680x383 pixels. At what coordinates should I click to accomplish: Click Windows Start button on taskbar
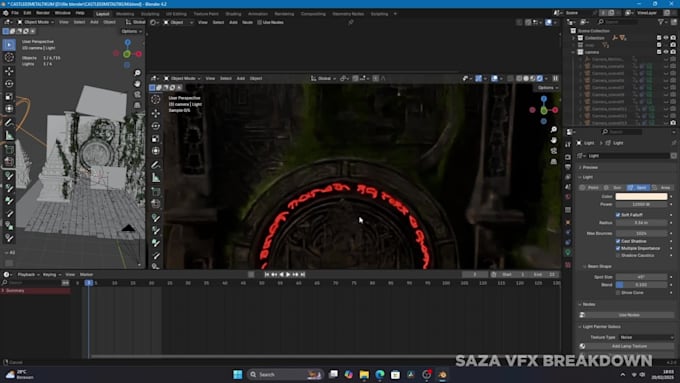point(238,374)
